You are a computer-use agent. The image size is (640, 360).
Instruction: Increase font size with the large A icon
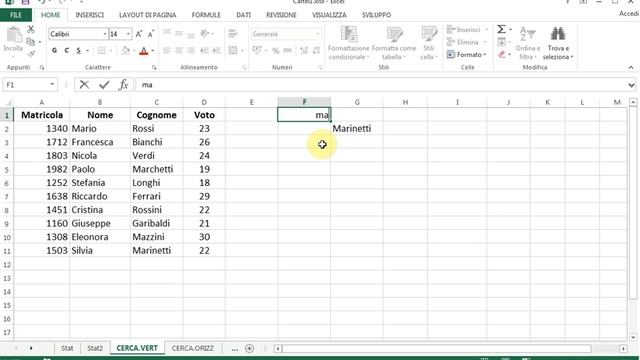click(x=139, y=34)
